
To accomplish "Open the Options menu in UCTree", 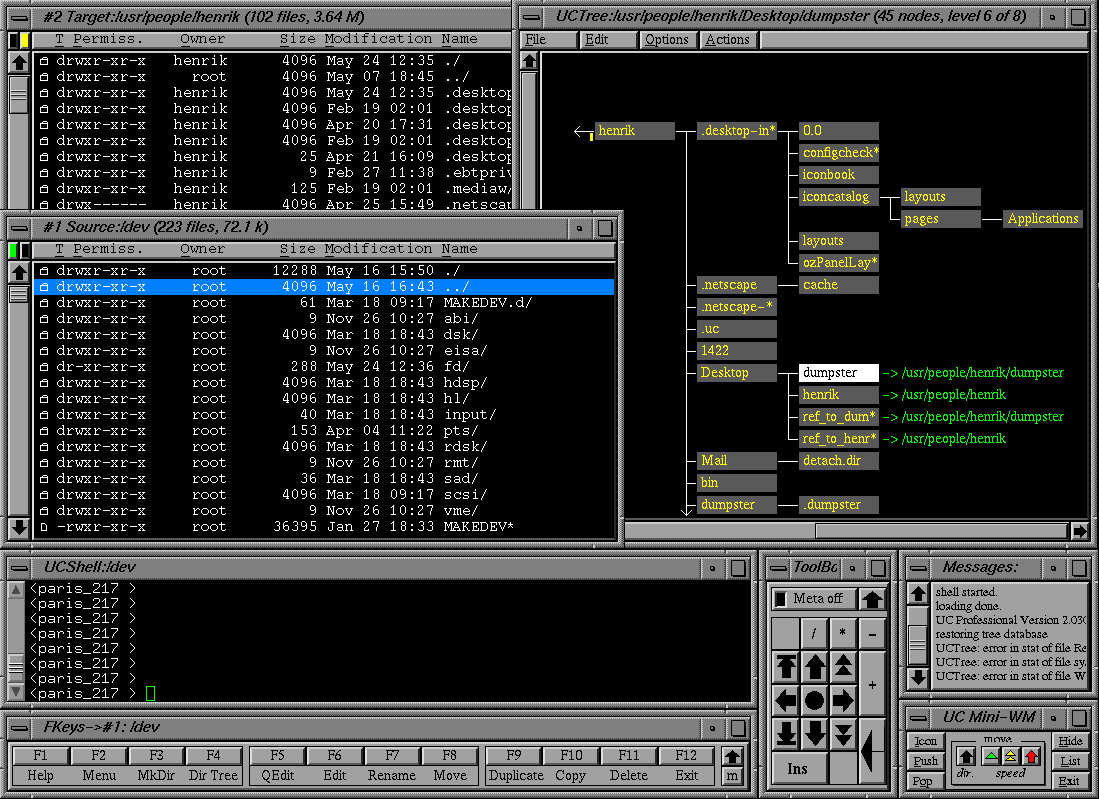I will coord(666,40).
